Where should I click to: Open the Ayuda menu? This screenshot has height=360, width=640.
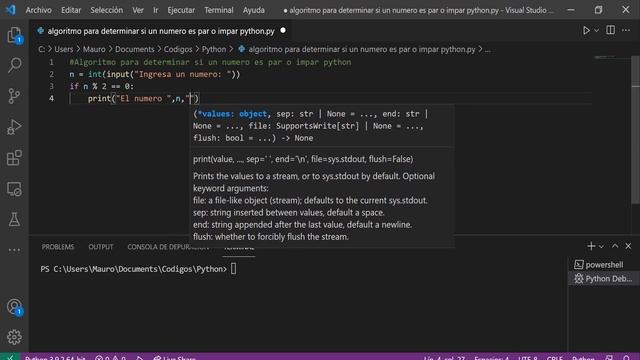[254, 10]
